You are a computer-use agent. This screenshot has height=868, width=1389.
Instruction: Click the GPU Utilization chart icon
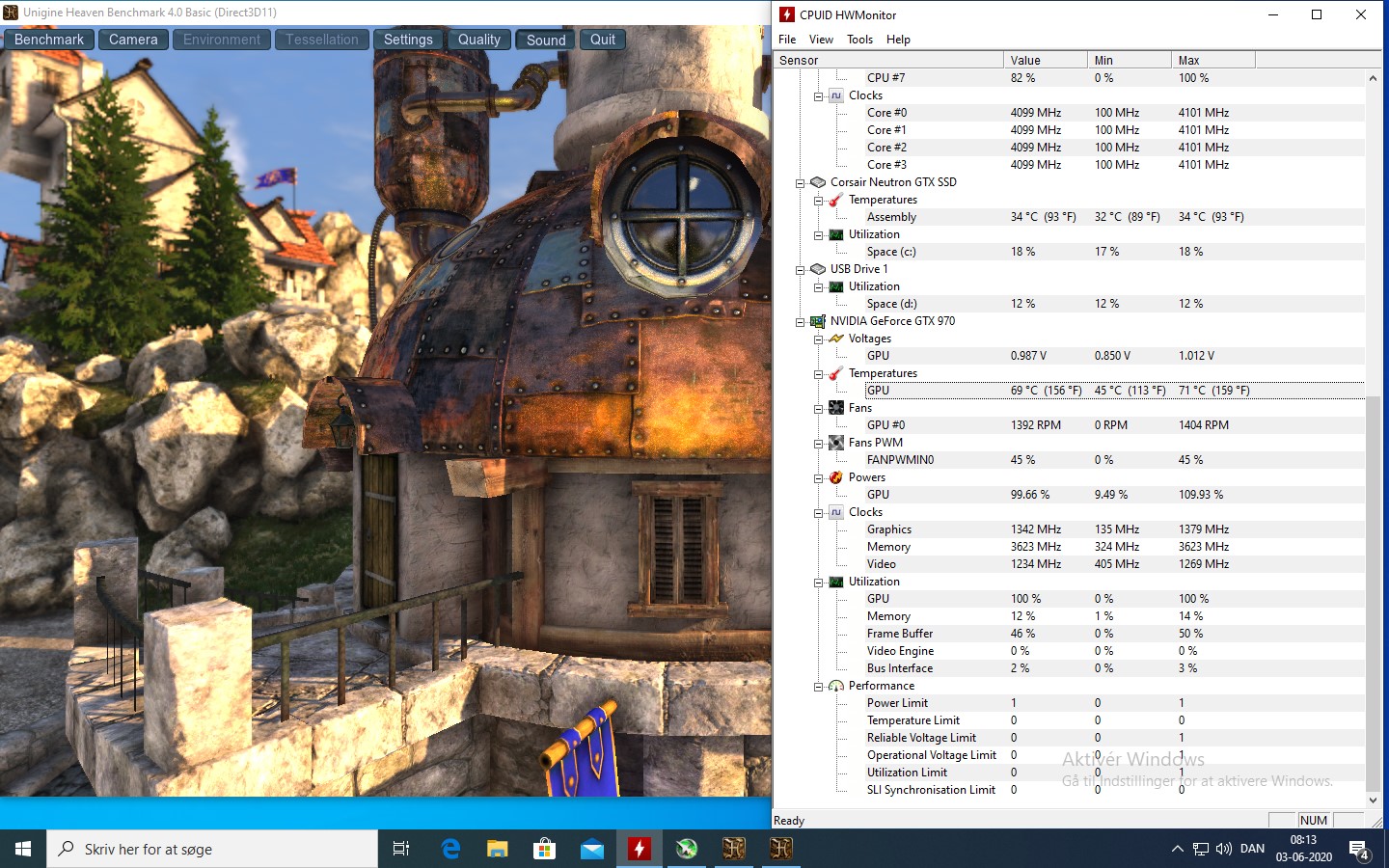coord(836,582)
